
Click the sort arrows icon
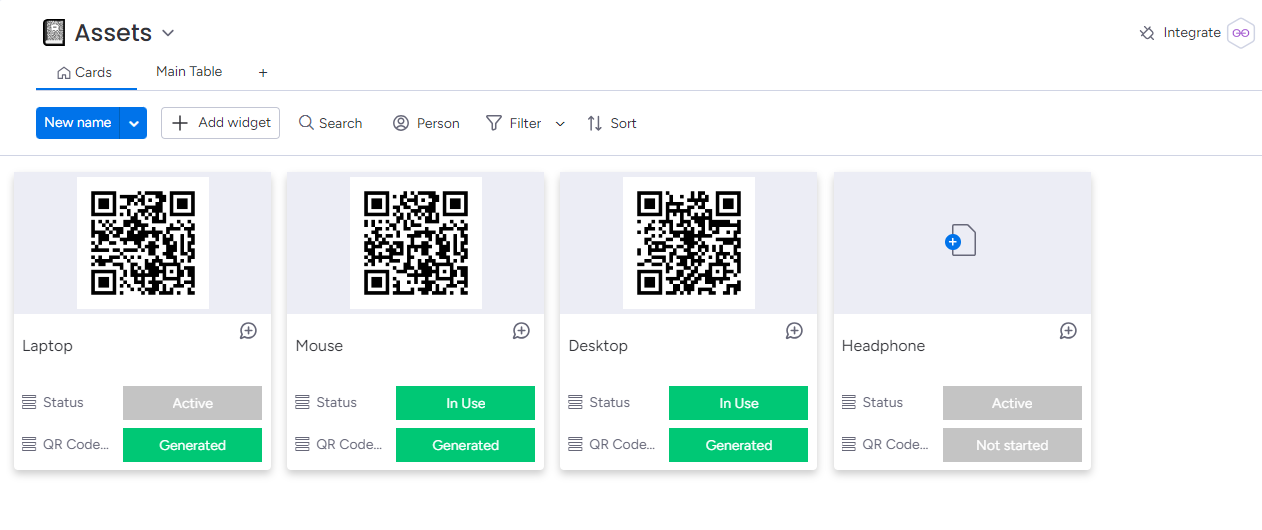click(595, 123)
